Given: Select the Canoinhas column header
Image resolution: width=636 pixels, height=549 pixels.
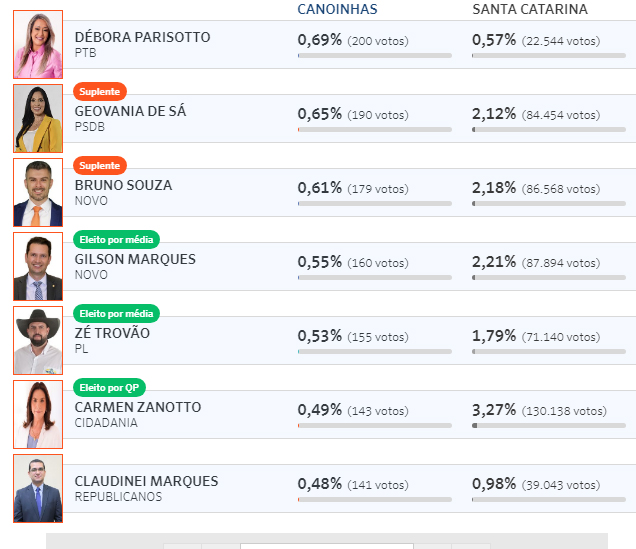Looking at the screenshot, I should pyautogui.click(x=337, y=9).
